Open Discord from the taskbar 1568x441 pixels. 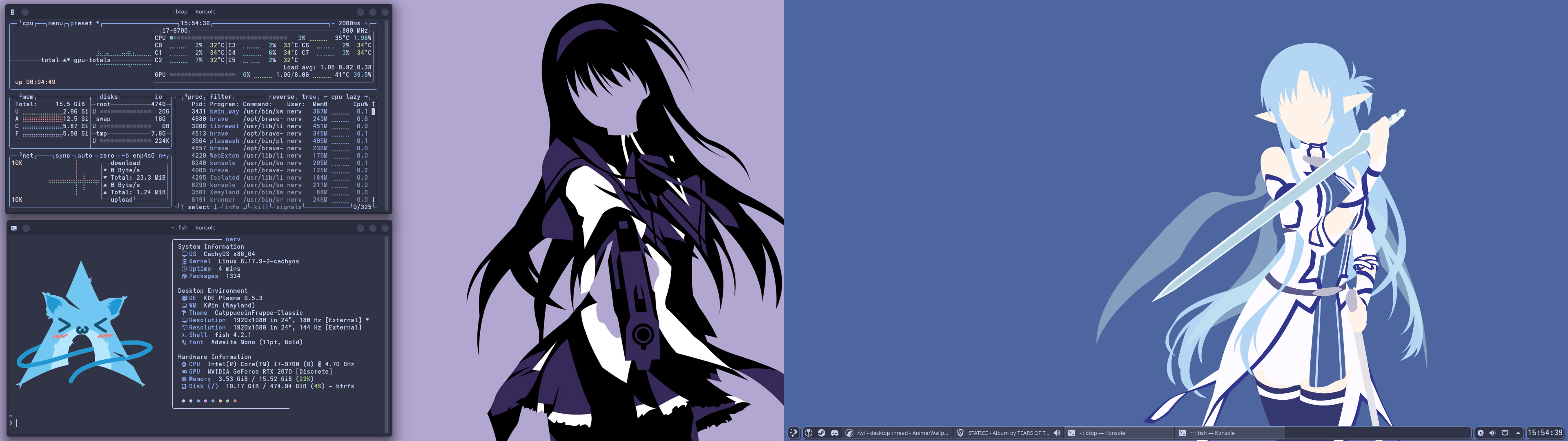[x=835, y=433]
